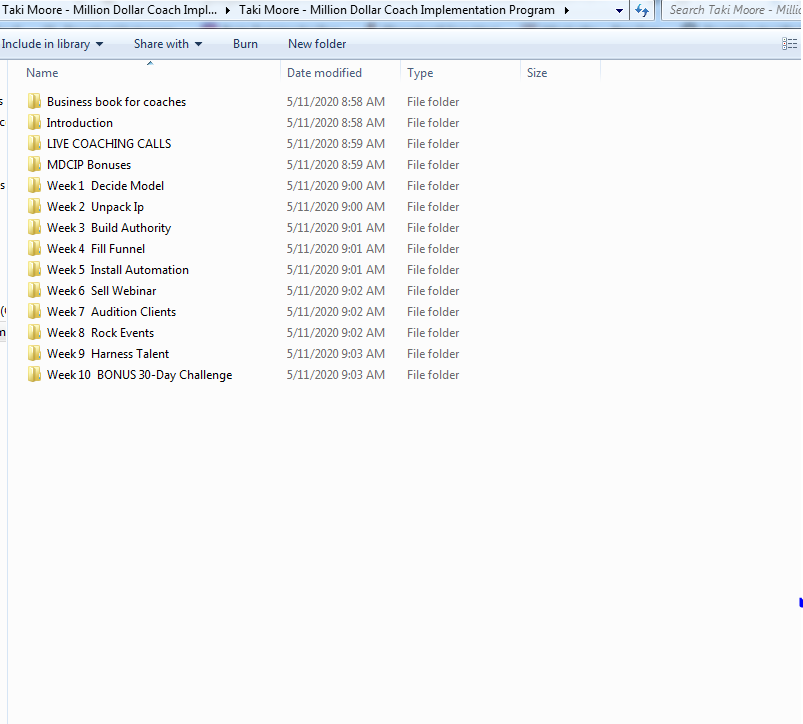Expand the breadcrumb arrow after Implementation Program
Image resolution: width=803 pixels, height=724 pixels.
coord(567,10)
